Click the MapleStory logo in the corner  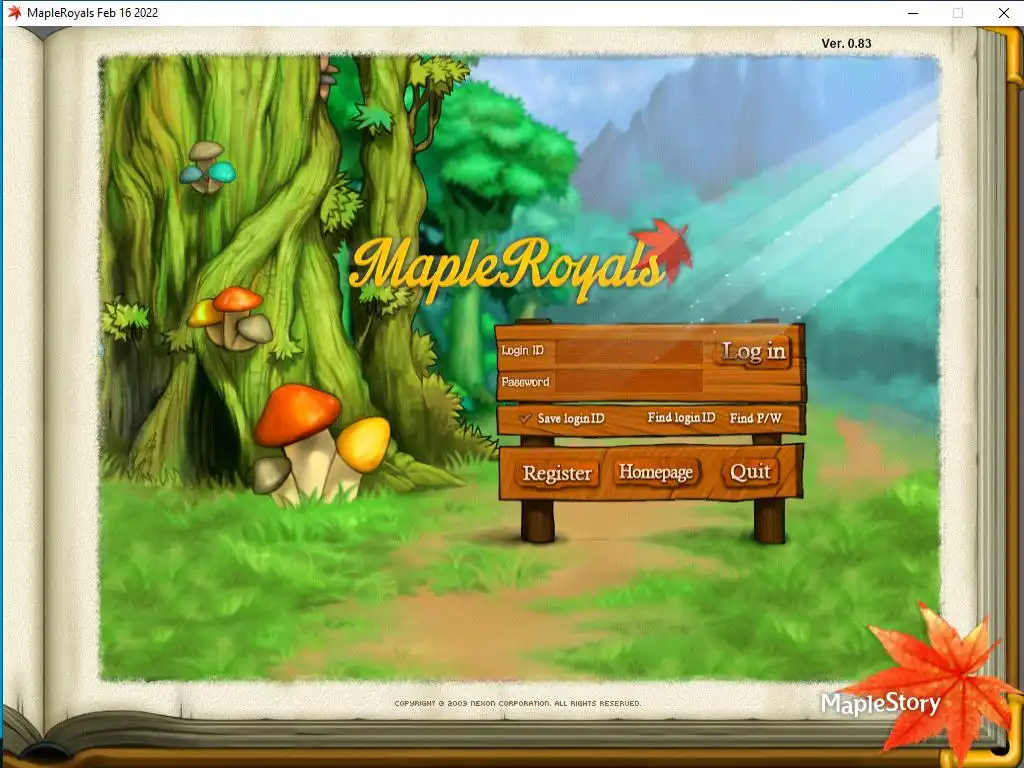(881, 704)
